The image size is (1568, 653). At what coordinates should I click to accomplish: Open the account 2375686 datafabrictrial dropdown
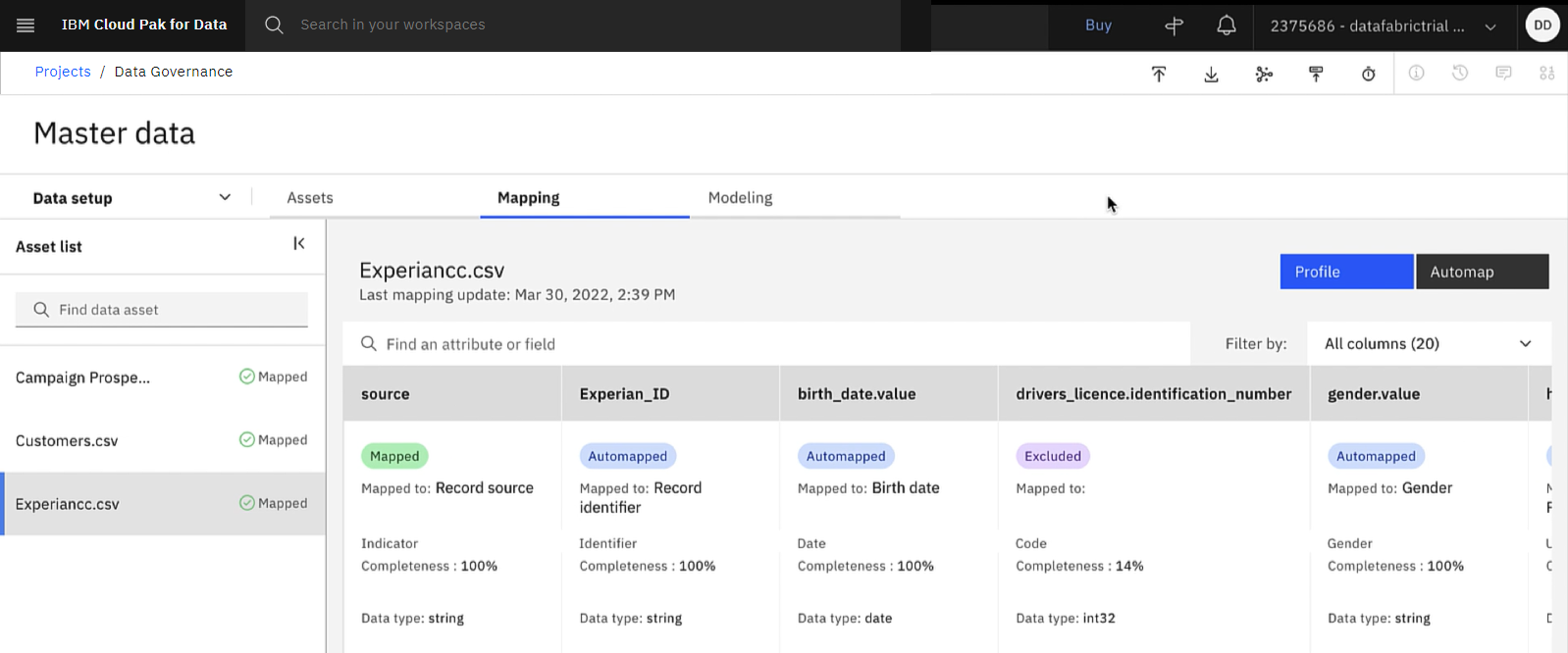click(x=1384, y=26)
